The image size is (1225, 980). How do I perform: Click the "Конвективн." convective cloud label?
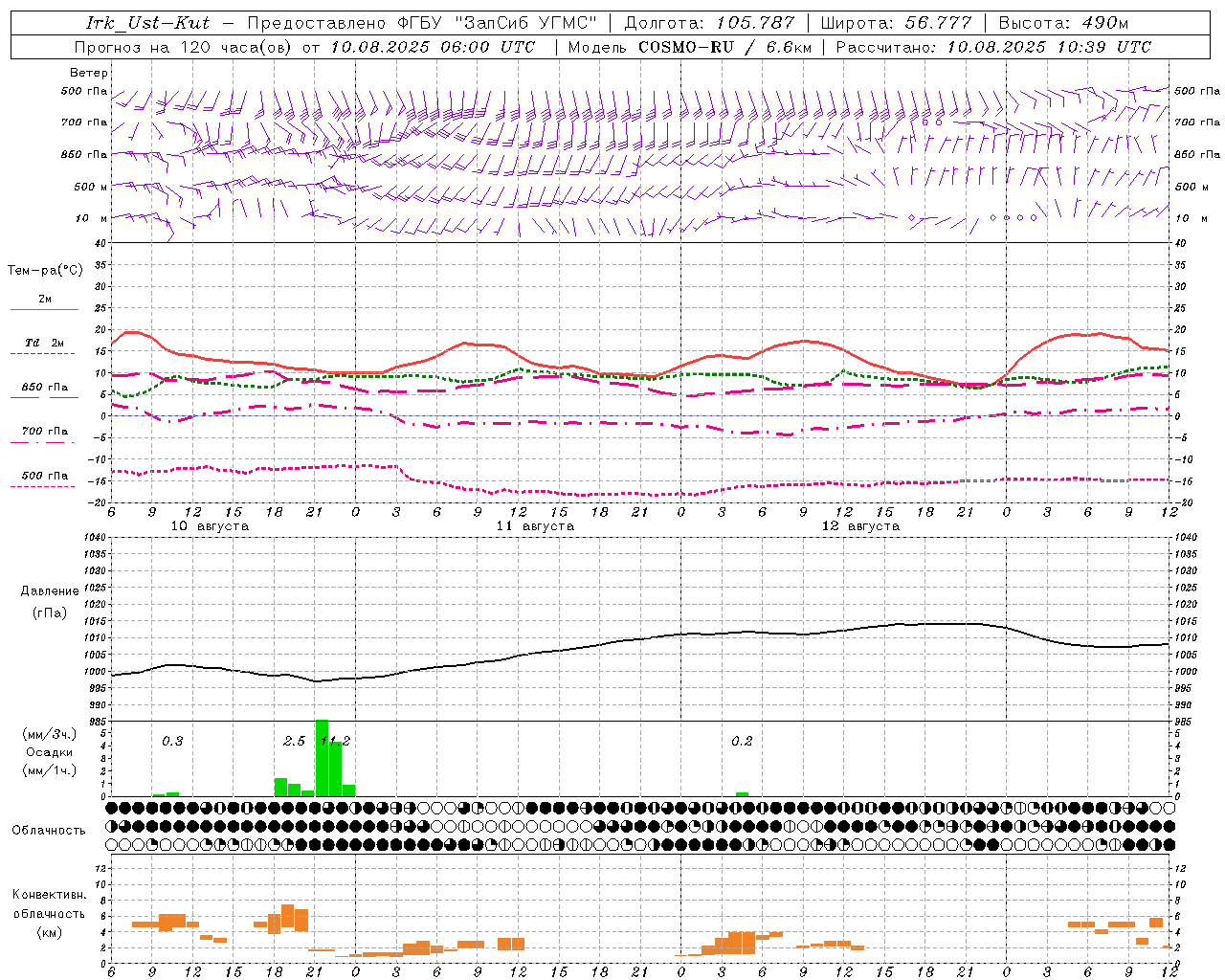pos(49,895)
